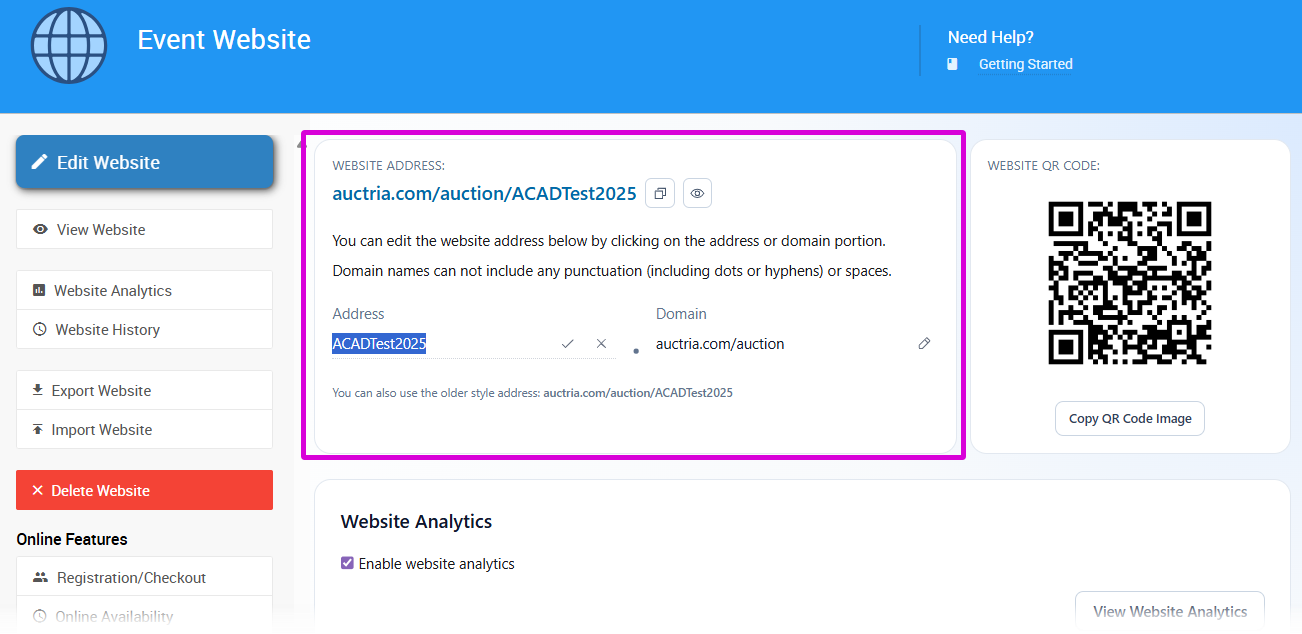Open View Website in the sidebar
1302x634 pixels.
click(x=145, y=229)
